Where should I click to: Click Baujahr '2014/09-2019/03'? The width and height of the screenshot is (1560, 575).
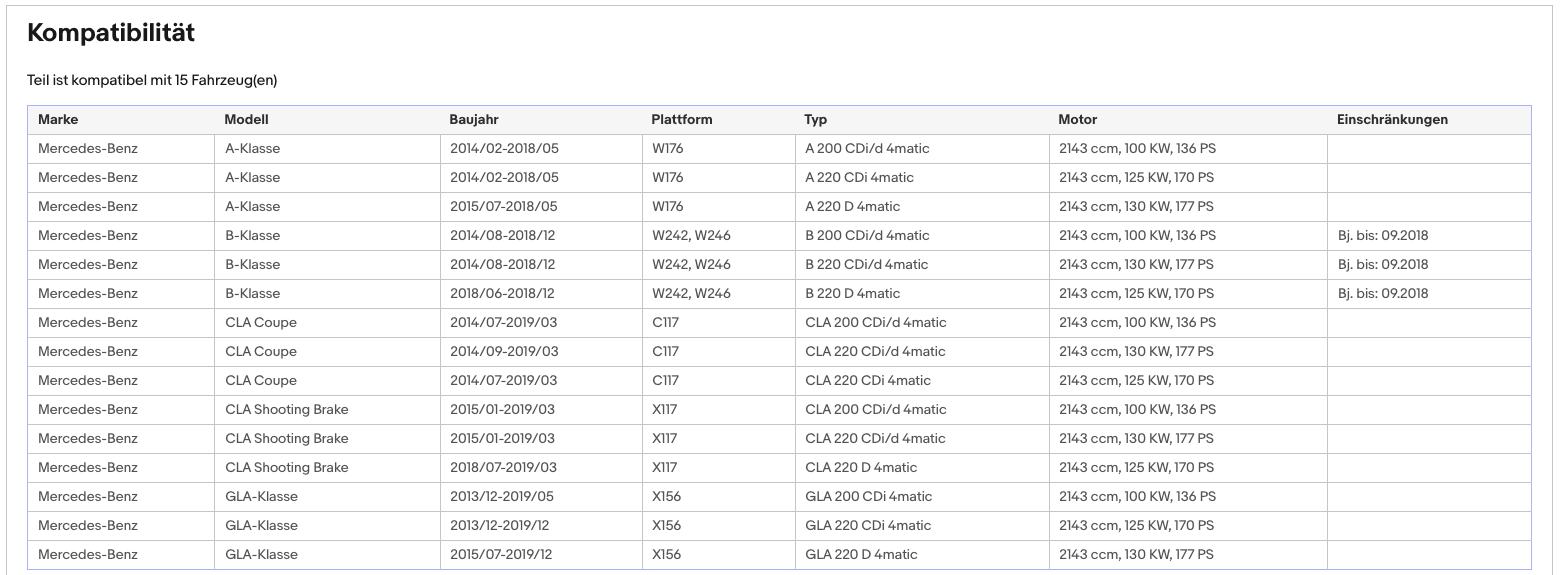(x=504, y=352)
